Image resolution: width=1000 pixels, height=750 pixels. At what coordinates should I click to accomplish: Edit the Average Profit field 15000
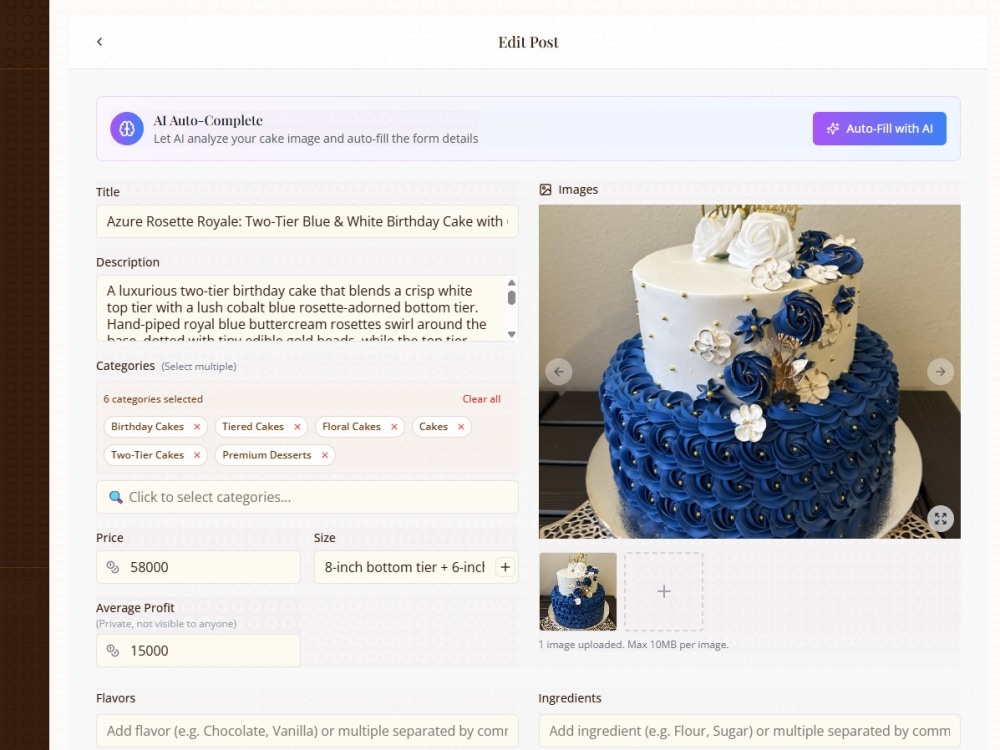[x=198, y=651]
